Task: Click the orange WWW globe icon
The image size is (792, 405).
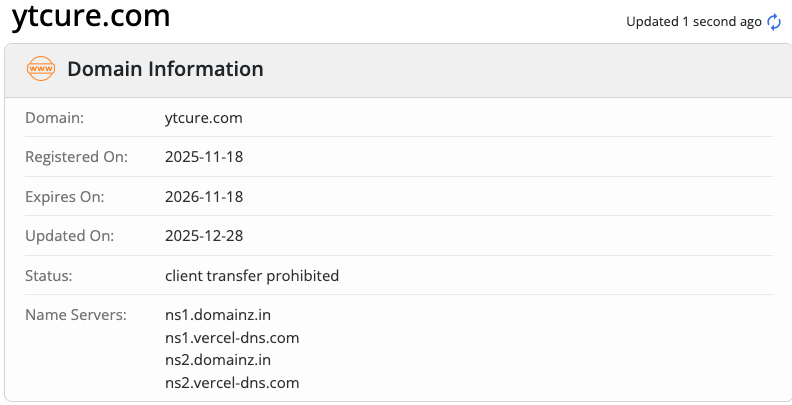Action: [41, 70]
